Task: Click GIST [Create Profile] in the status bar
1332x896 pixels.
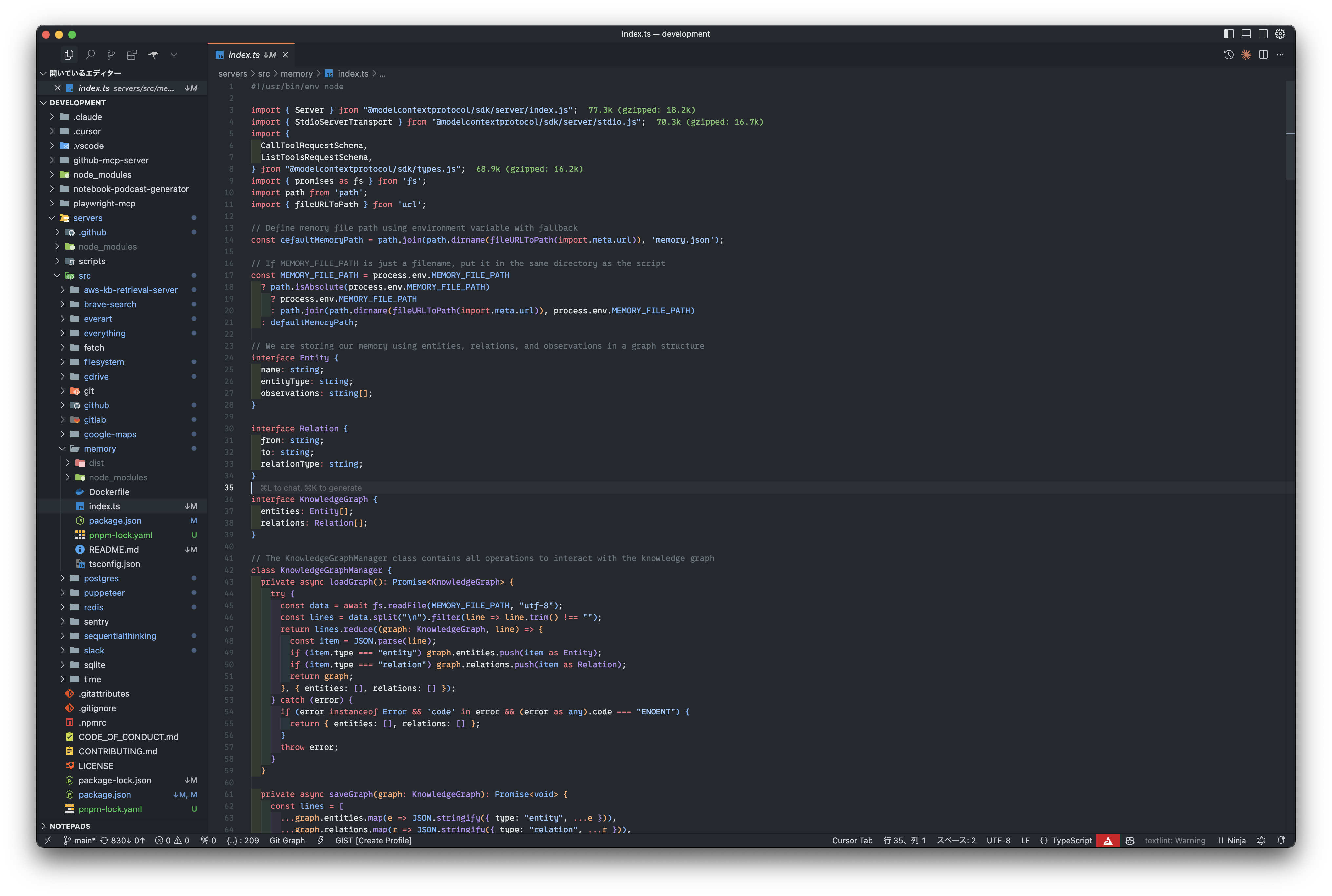Action: point(373,840)
